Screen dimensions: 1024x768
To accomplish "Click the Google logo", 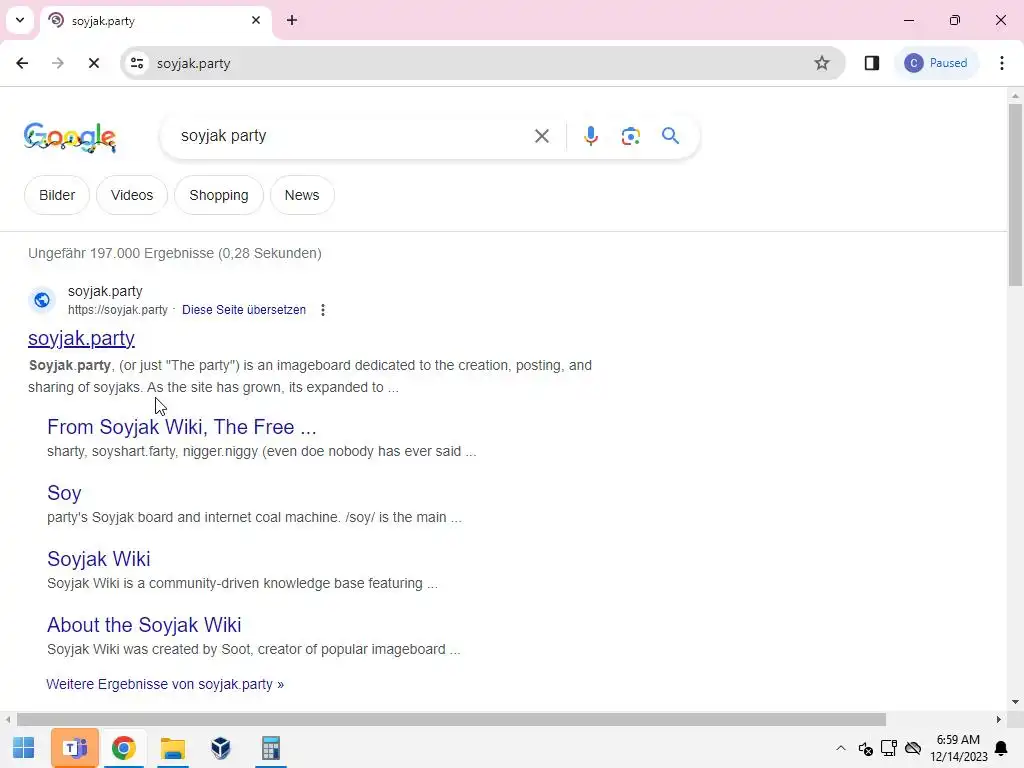I will point(70,137).
